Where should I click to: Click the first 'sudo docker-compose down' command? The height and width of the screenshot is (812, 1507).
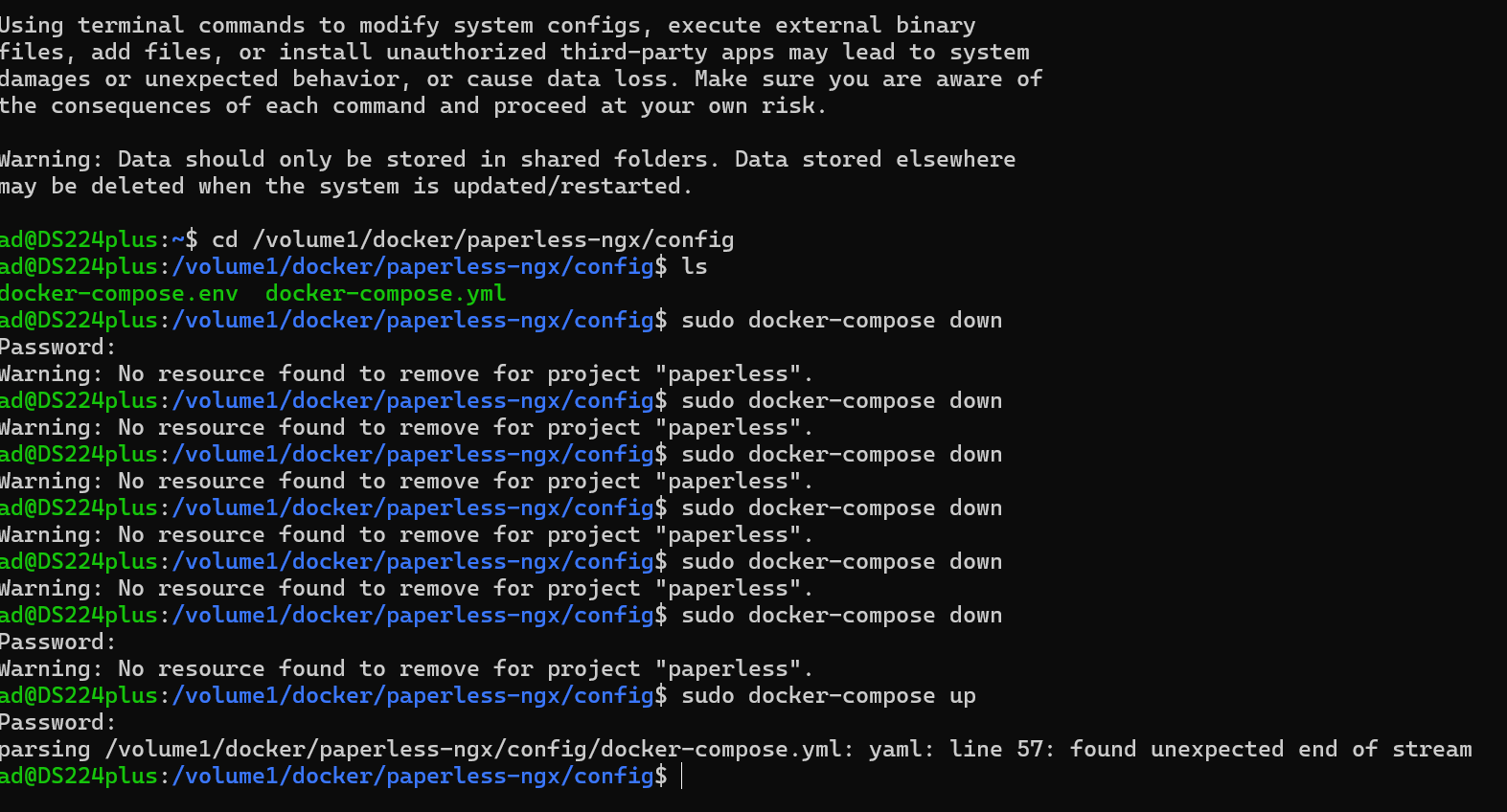click(x=841, y=321)
